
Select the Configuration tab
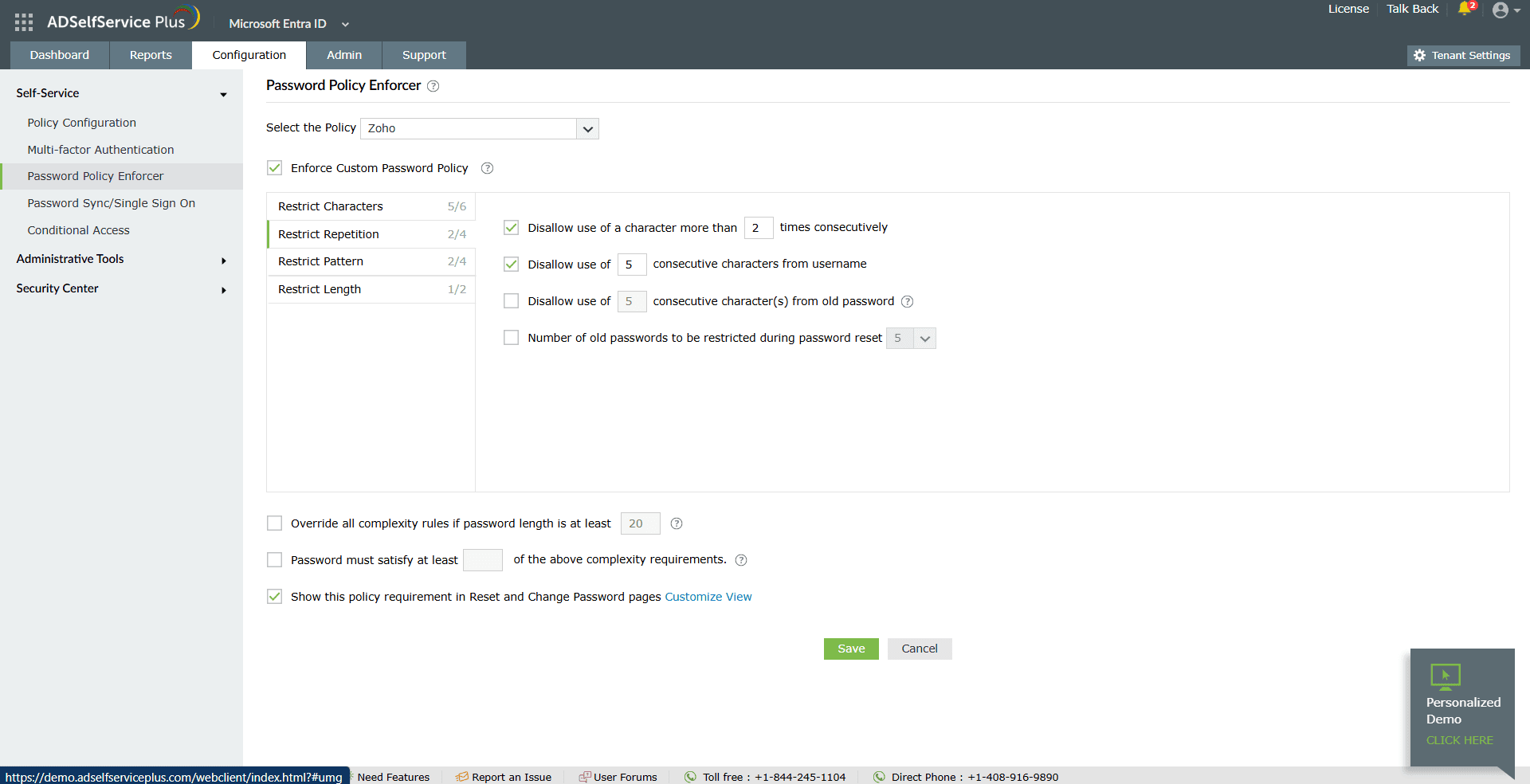tap(249, 55)
